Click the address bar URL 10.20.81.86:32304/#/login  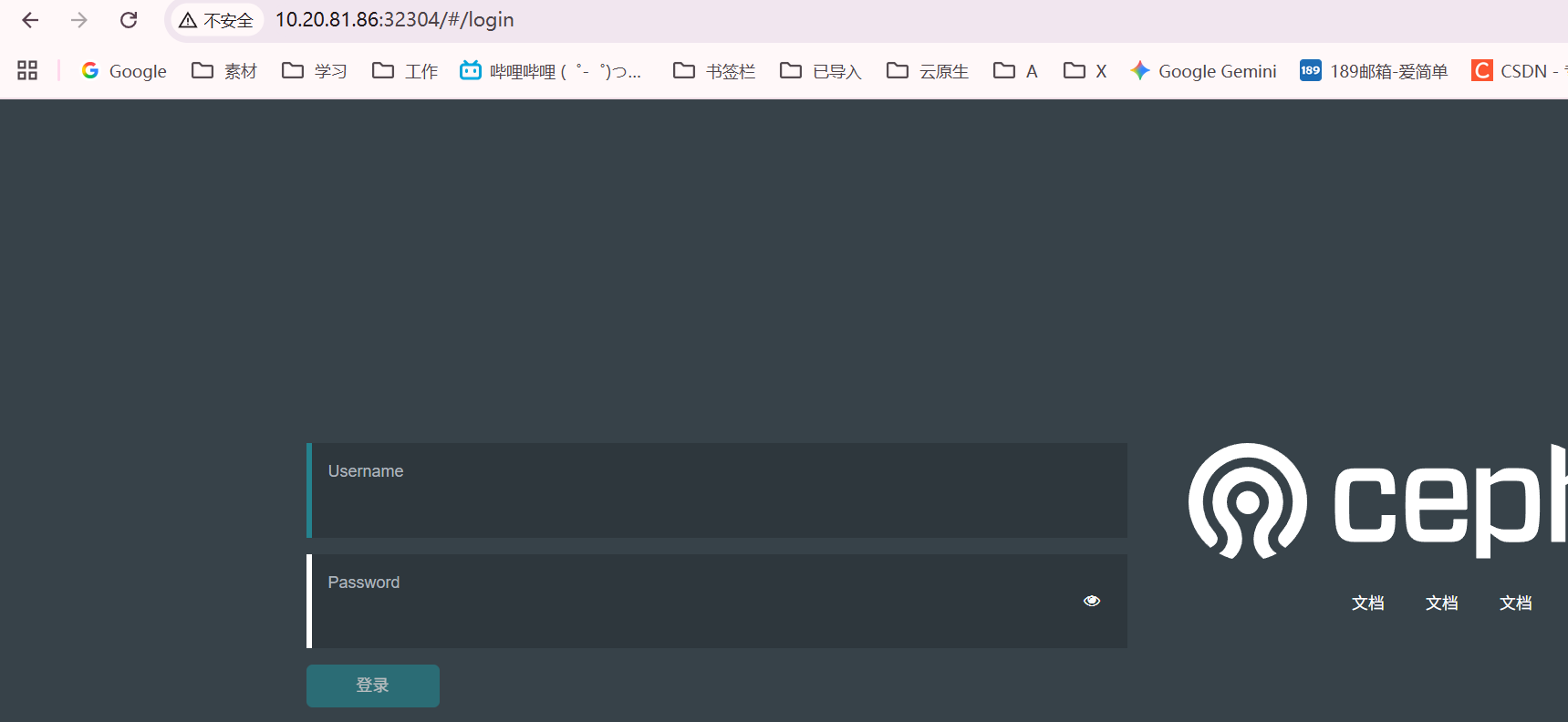click(394, 20)
